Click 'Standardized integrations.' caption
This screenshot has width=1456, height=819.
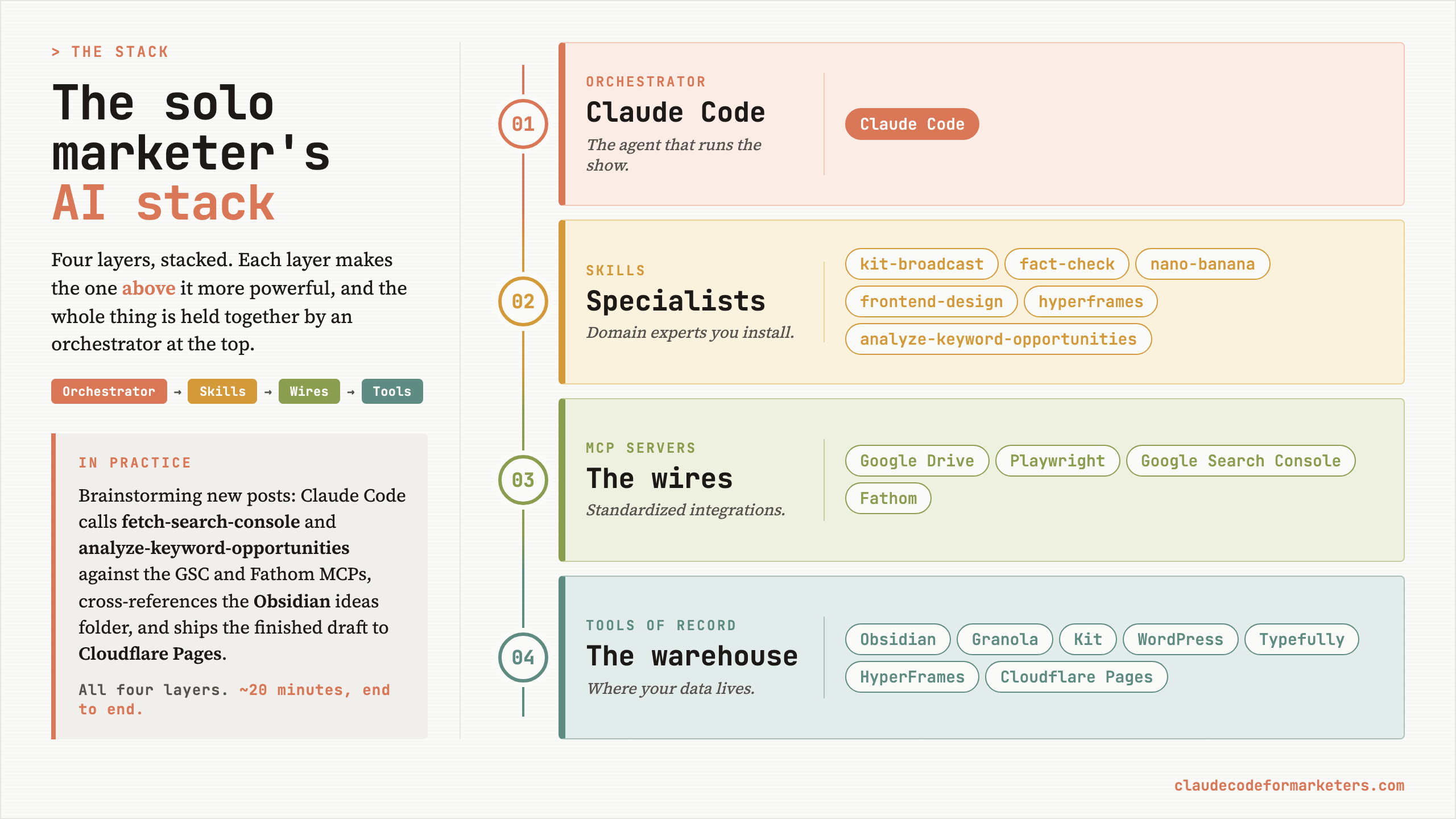pyautogui.click(x=685, y=510)
